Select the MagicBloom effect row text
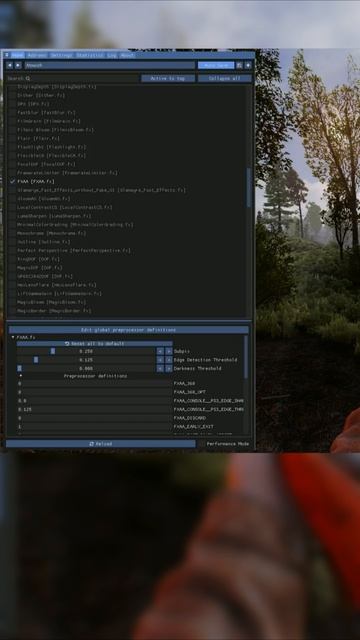360x640 pixels. (52, 302)
